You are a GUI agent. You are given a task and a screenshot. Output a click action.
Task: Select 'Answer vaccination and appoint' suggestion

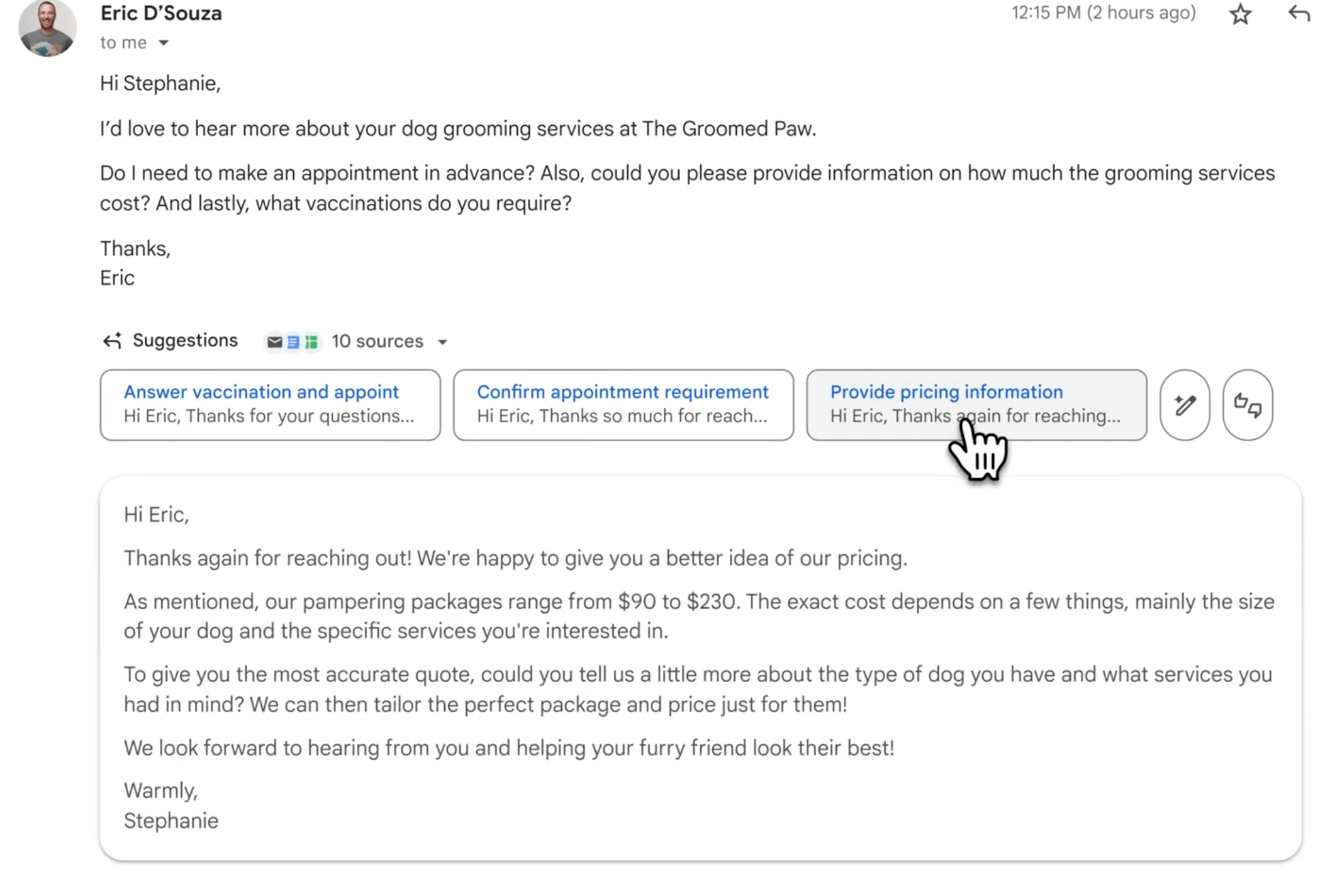tap(270, 405)
